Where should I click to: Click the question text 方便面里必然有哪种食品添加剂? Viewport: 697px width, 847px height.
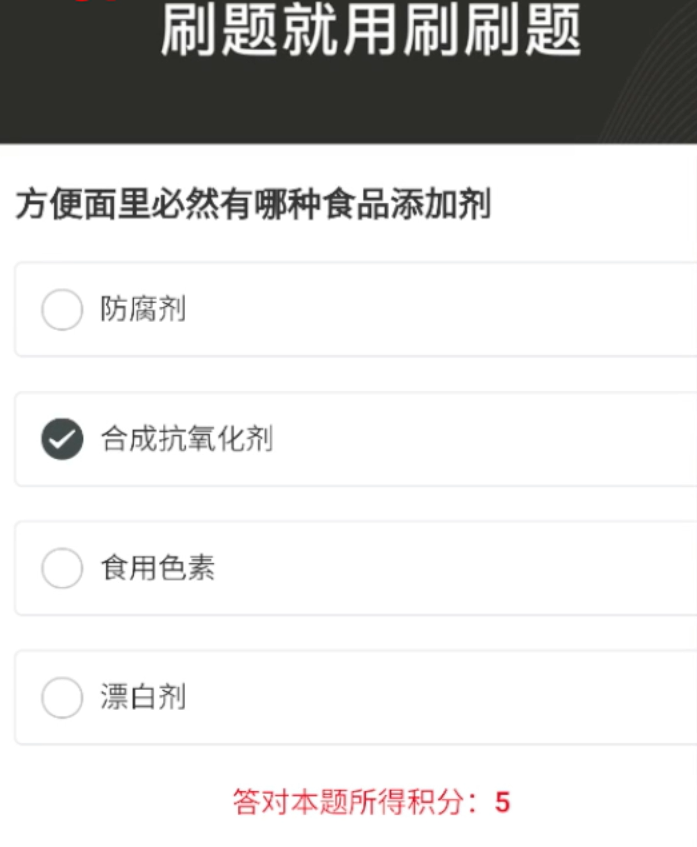point(253,204)
